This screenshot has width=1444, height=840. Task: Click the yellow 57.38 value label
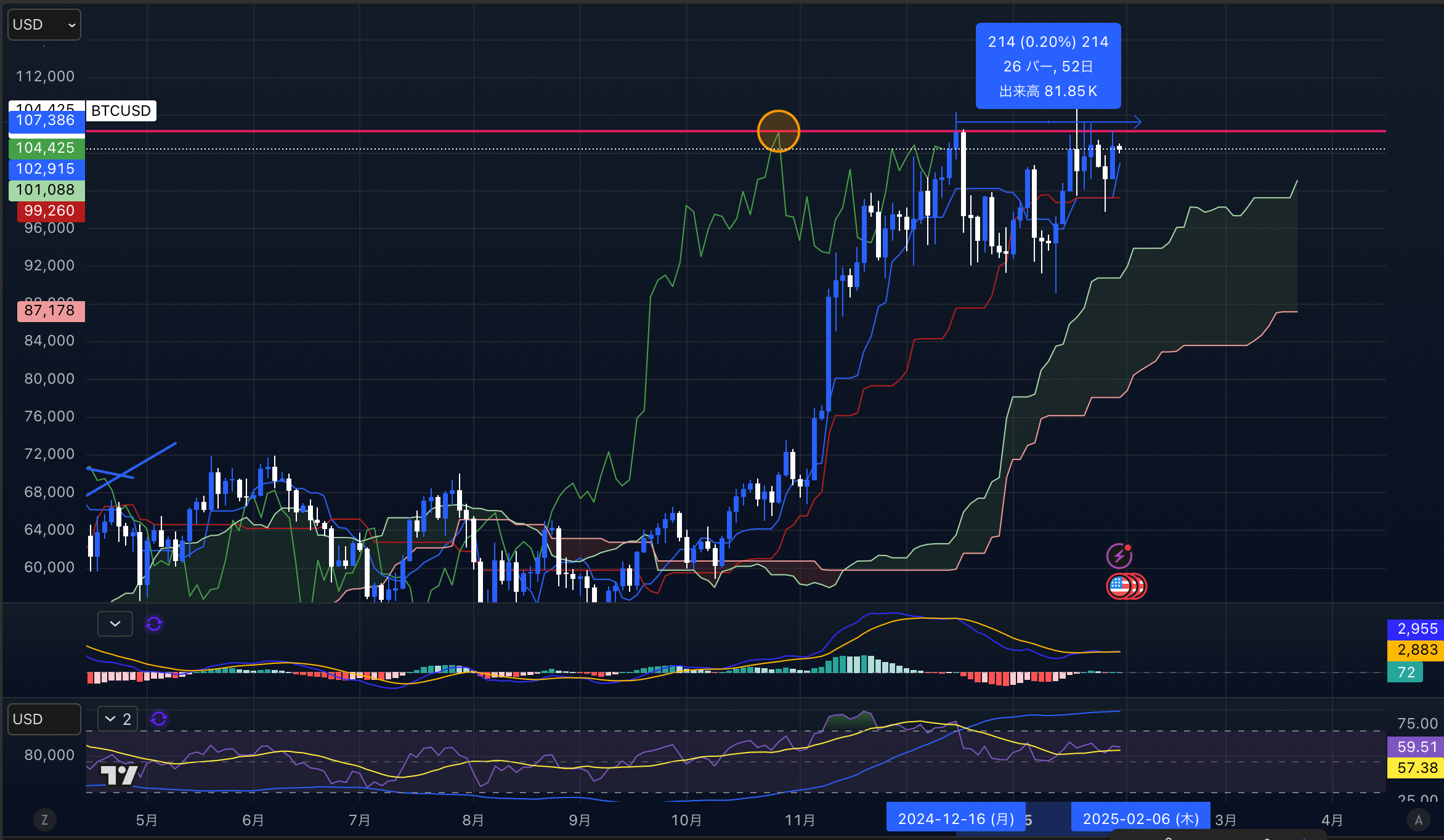(x=1415, y=768)
